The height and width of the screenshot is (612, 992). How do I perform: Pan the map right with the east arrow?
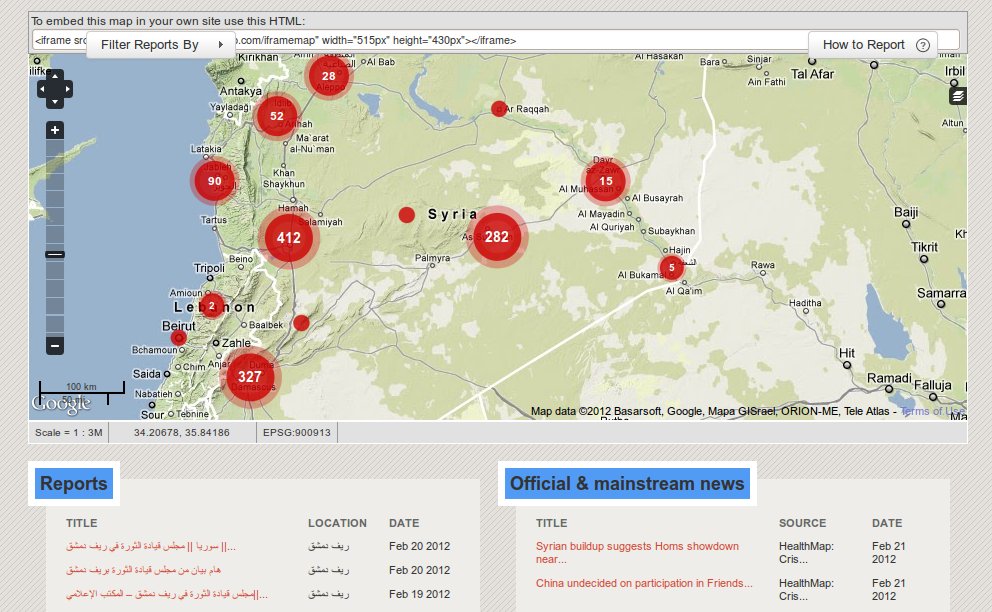pyautogui.click(x=67, y=89)
